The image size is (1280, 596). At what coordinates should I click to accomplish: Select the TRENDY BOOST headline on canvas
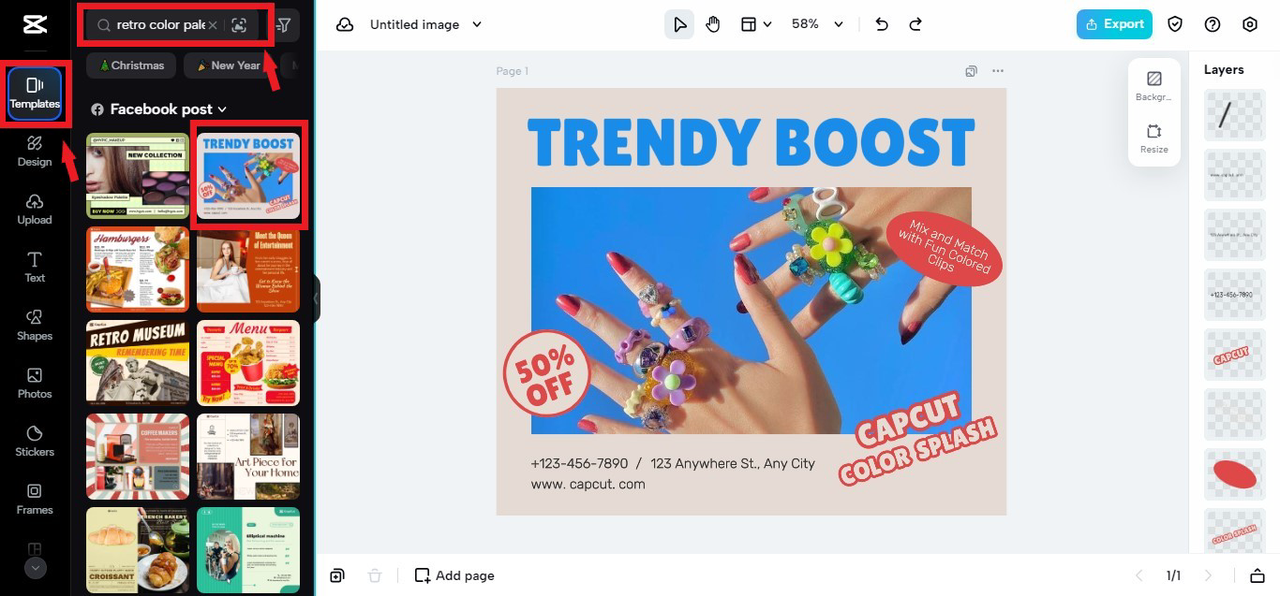(x=751, y=142)
